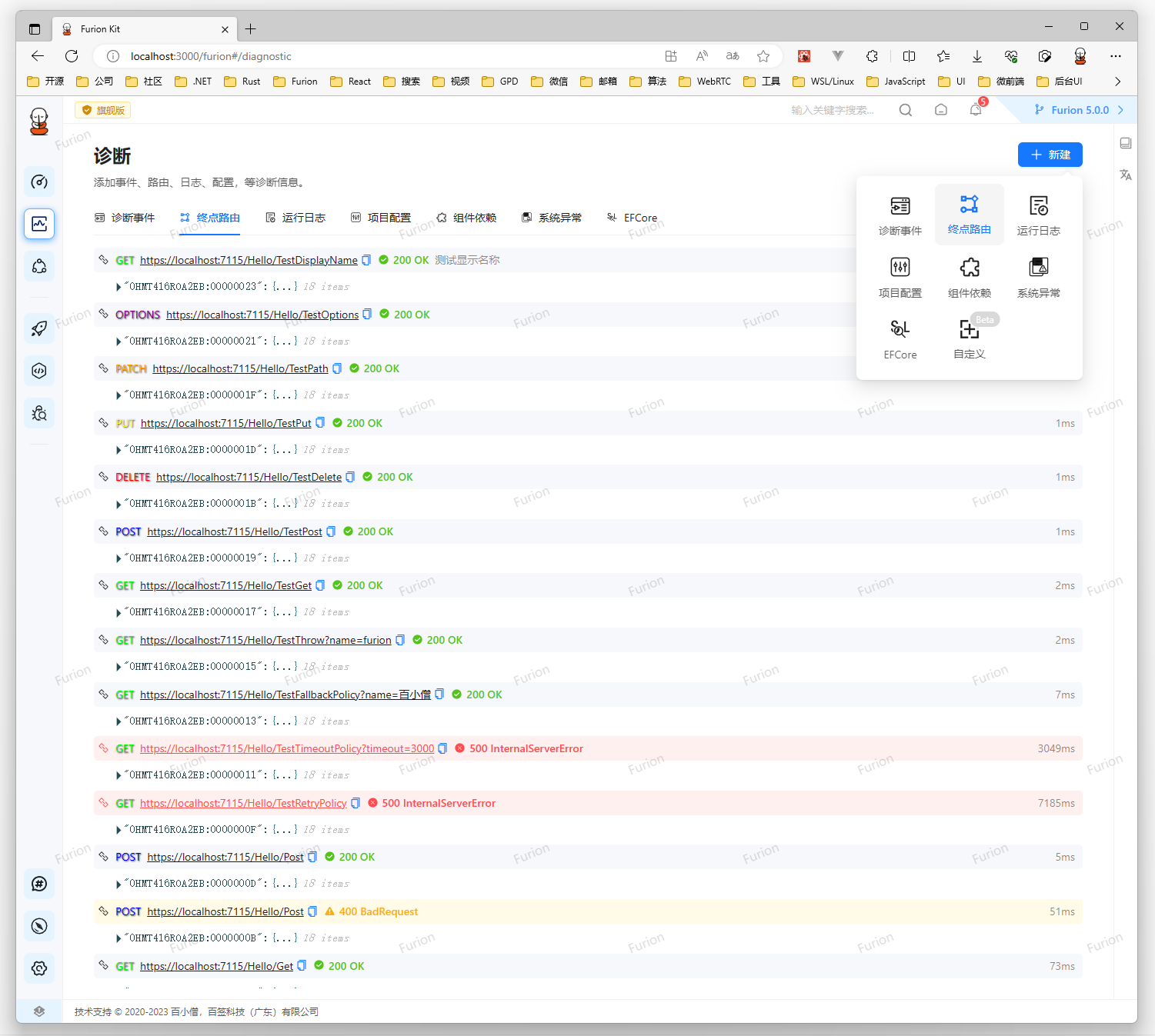Choose 组件依赖 in the new-item popup
This screenshot has width=1155, height=1036.
click(970, 277)
